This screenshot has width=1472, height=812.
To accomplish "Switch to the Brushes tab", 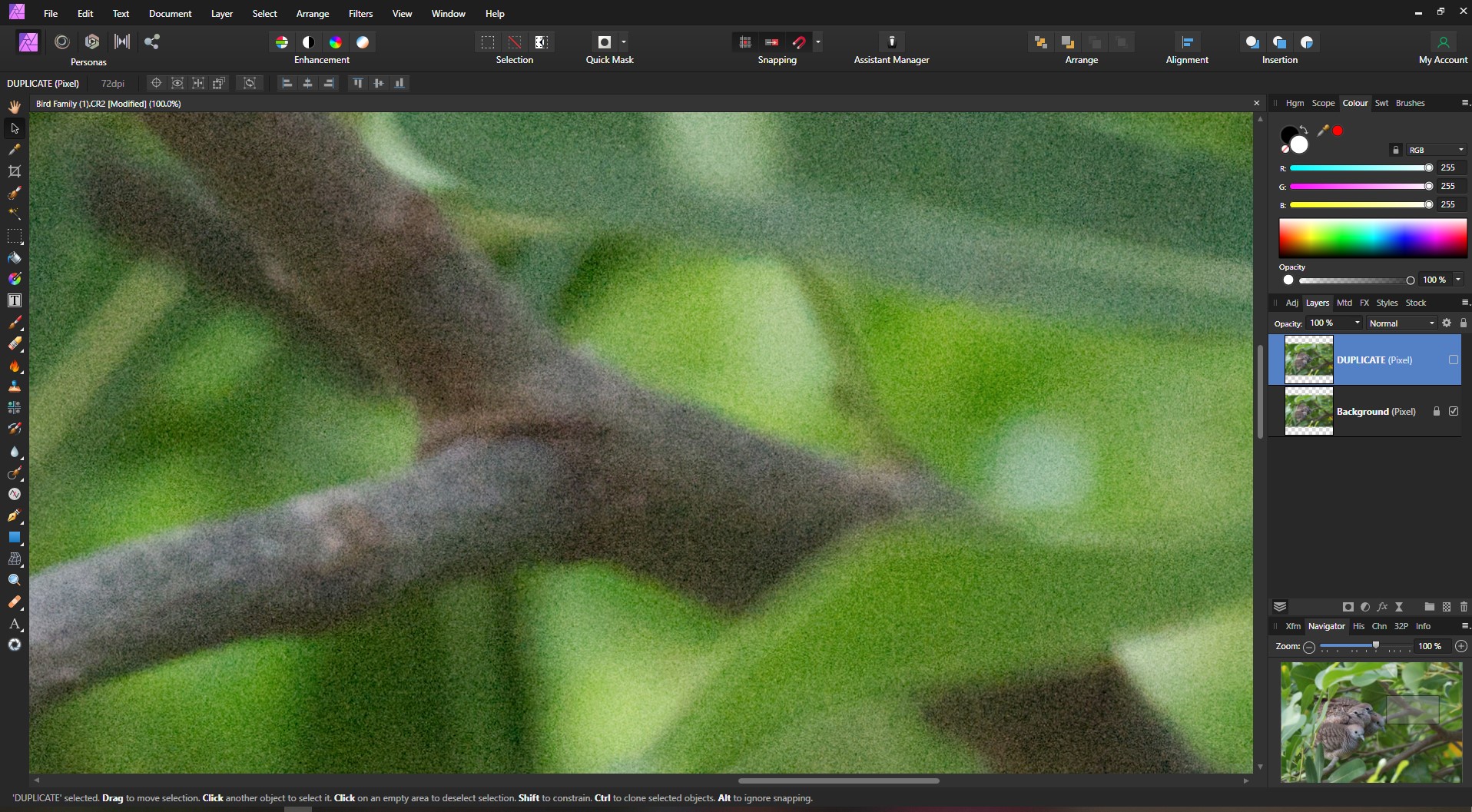I will pyautogui.click(x=1410, y=103).
